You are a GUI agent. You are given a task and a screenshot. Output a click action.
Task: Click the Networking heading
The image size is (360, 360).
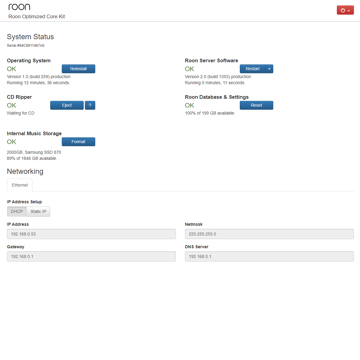coord(25,171)
